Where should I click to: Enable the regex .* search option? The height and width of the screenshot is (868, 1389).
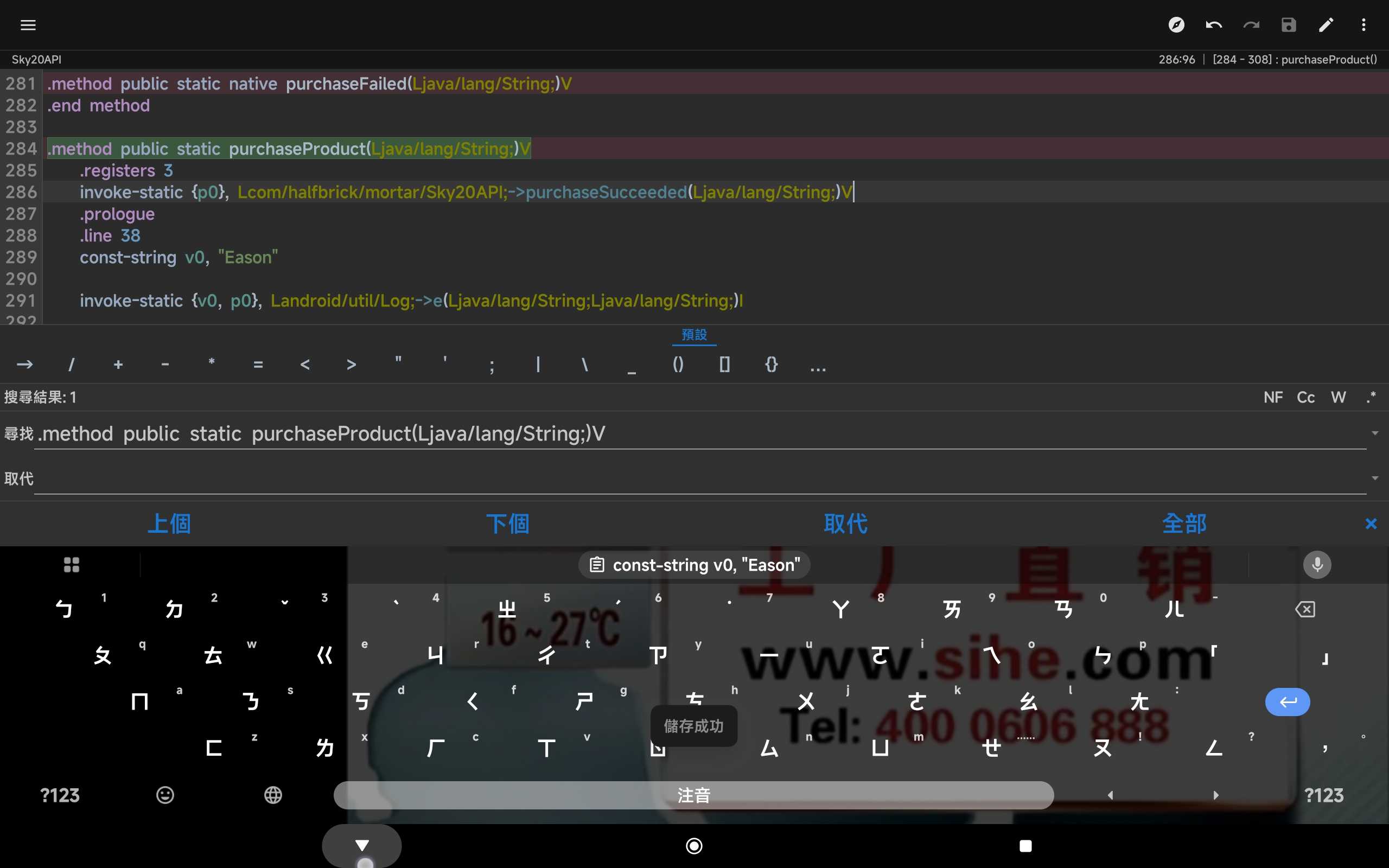coord(1371,397)
